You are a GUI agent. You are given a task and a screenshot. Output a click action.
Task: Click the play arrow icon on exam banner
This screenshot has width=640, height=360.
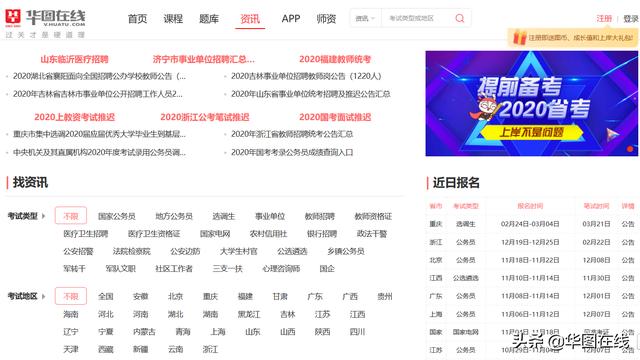[612, 134]
